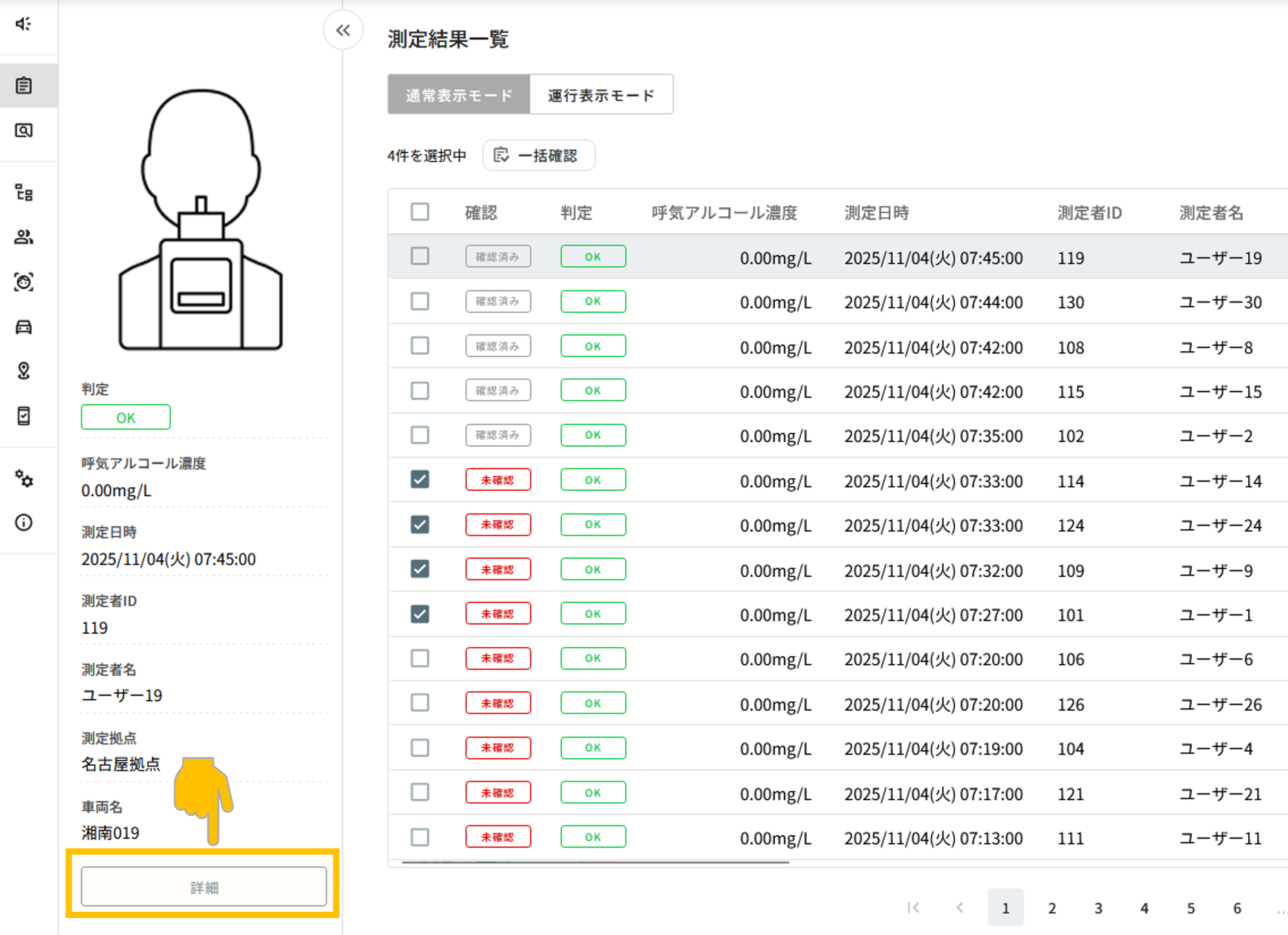Switch to 運行表示モード tab
The height and width of the screenshot is (935, 1288).
601,95
